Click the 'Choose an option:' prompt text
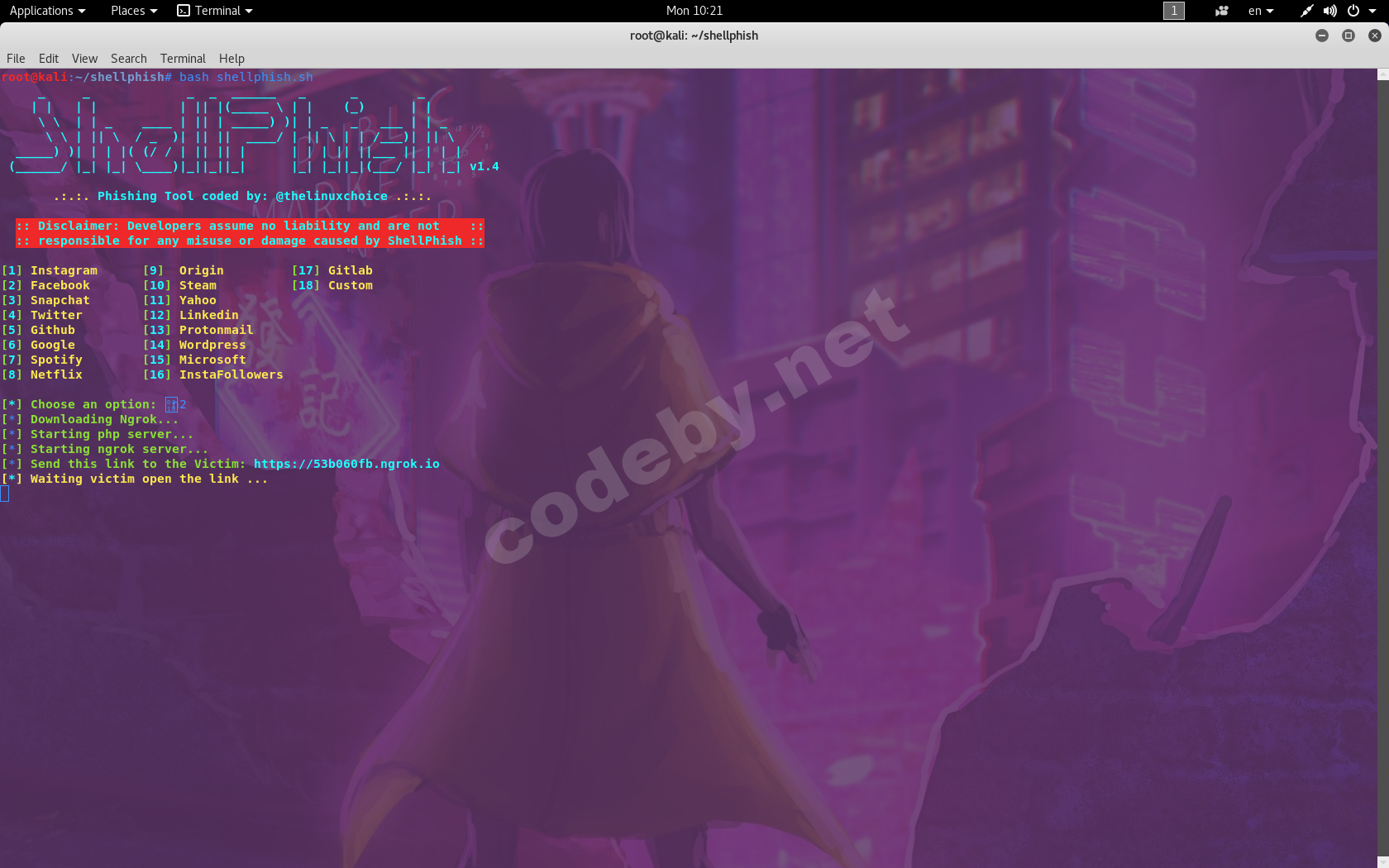 tap(93, 404)
